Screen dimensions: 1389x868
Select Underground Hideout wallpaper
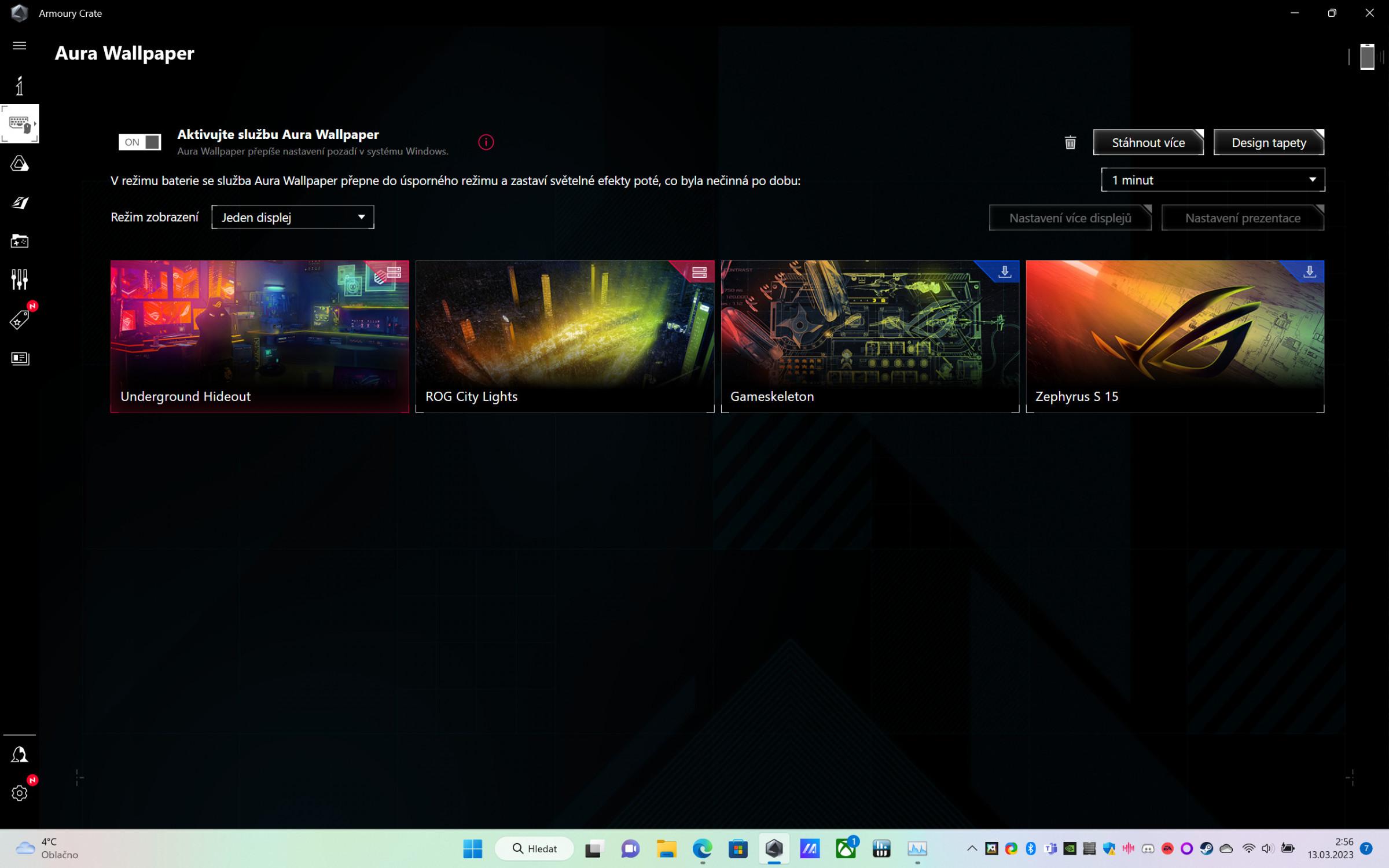click(x=259, y=336)
